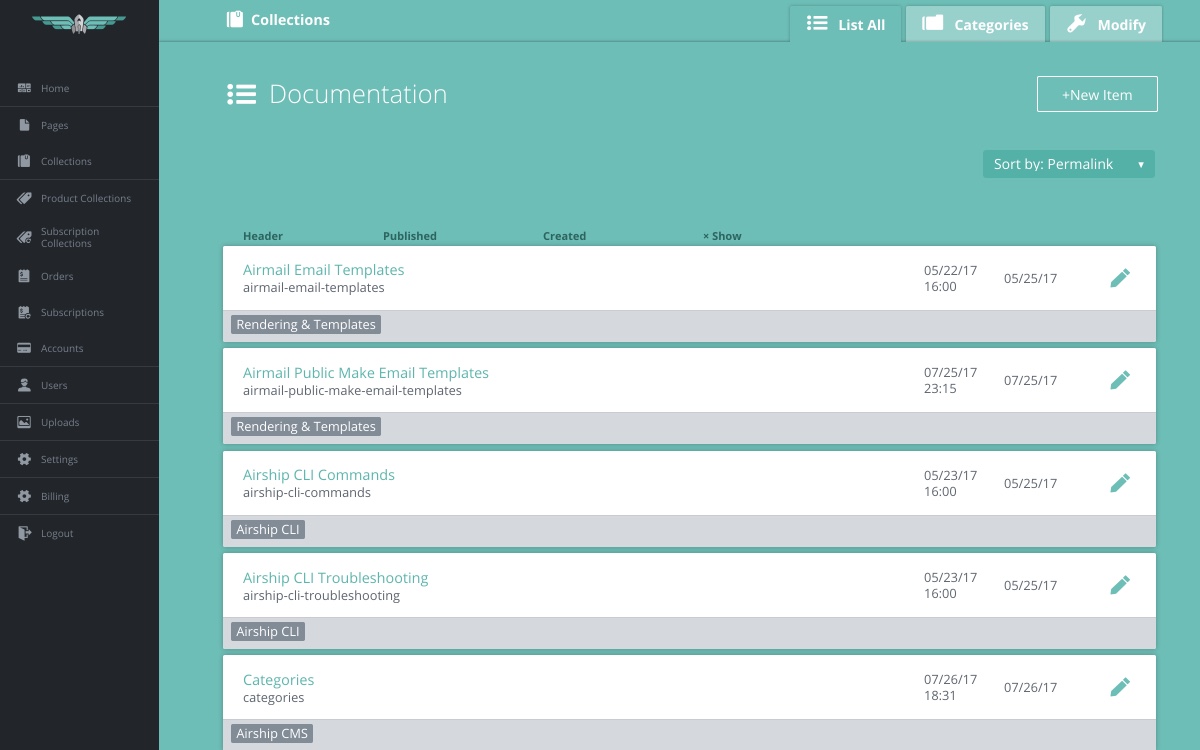Click the Home icon in the sidebar
This screenshot has width=1200, height=750.
point(25,88)
